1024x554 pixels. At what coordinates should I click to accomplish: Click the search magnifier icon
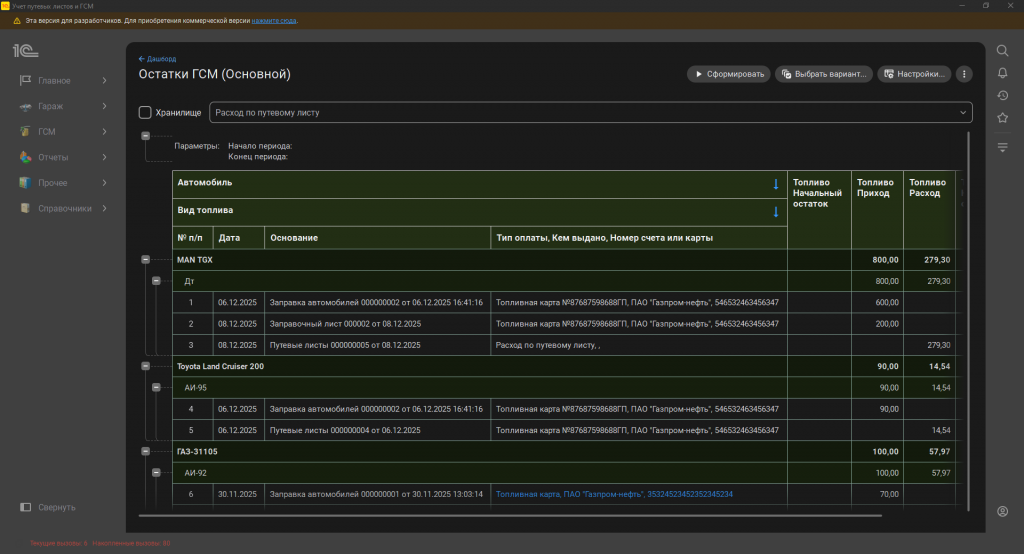(1002, 51)
